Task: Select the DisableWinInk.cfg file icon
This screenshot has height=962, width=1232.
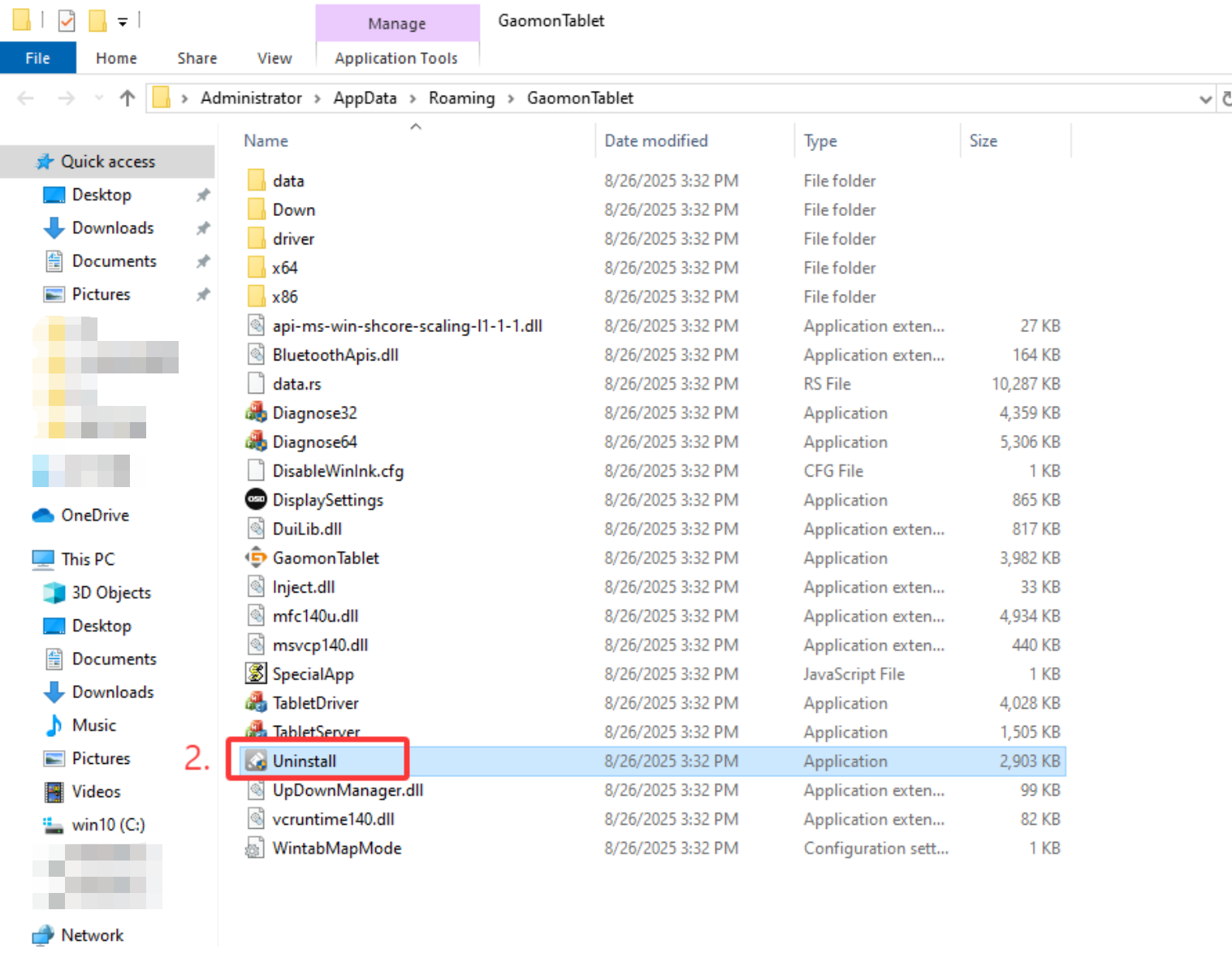Action: [x=256, y=471]
